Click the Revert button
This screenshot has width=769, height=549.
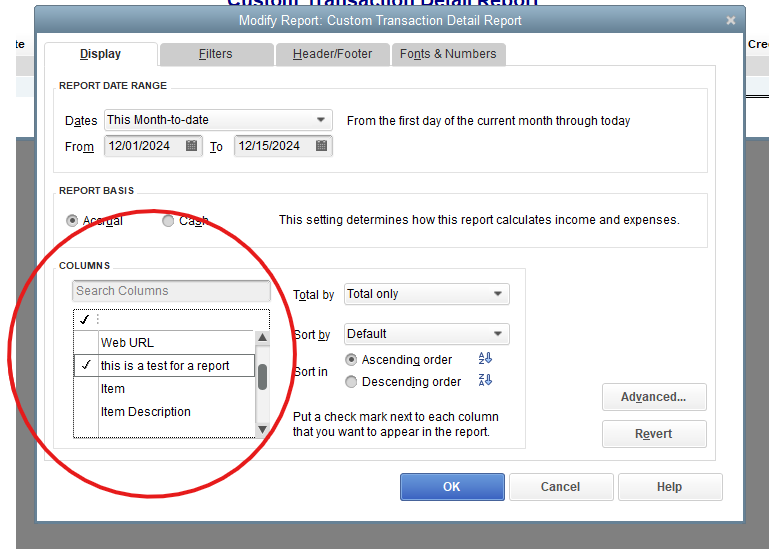[654, 434]
